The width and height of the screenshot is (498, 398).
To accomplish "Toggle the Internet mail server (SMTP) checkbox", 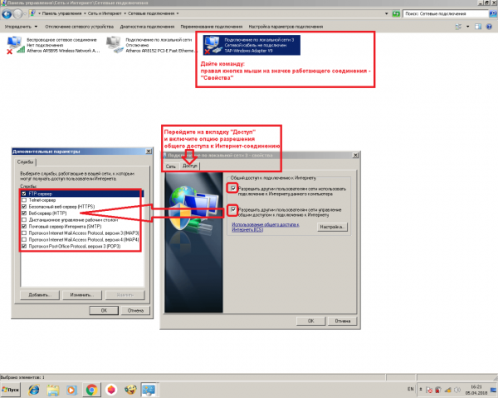I will pos(24,226).
